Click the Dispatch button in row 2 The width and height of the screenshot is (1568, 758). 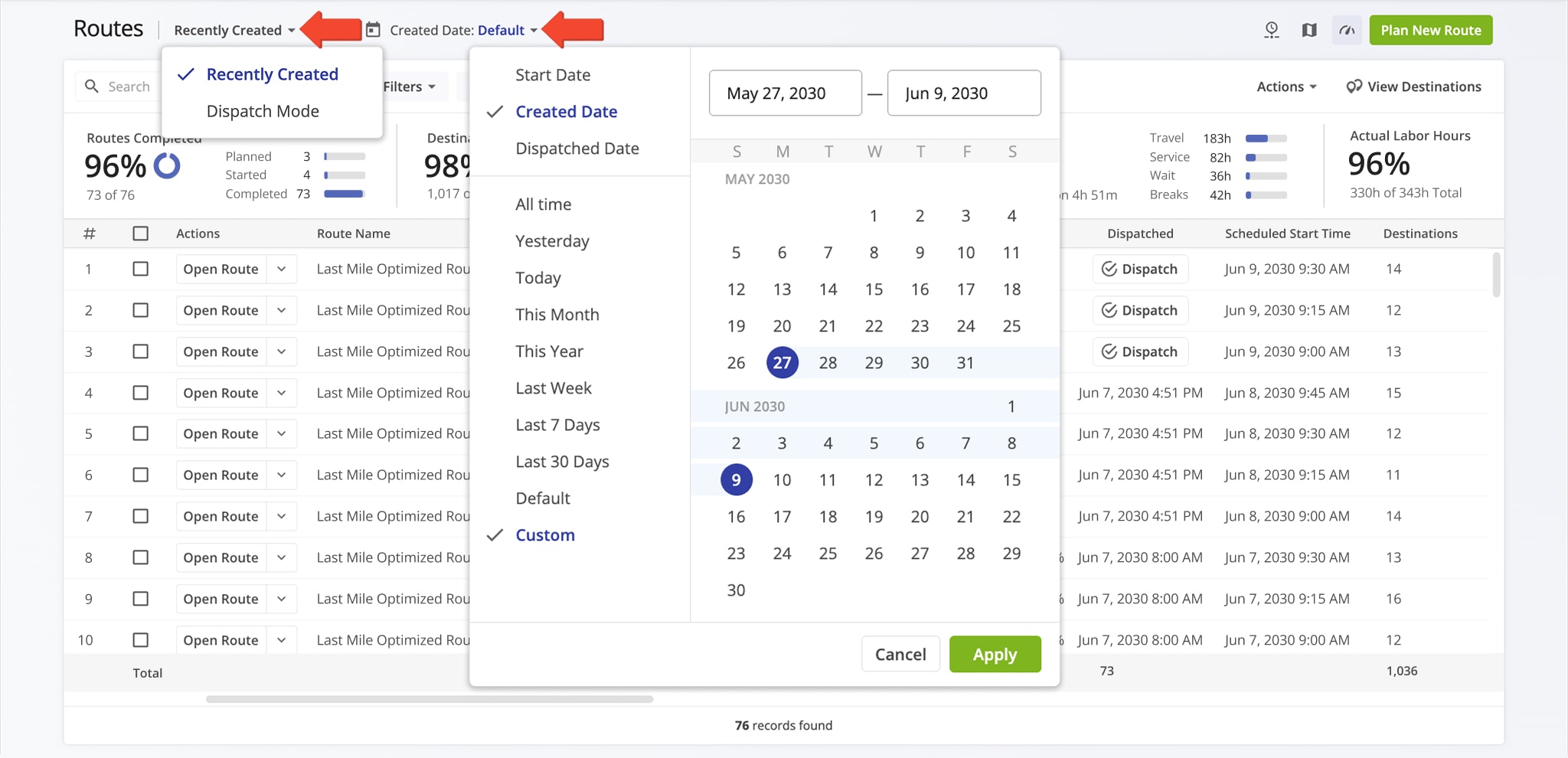[x=1140, y=310]
